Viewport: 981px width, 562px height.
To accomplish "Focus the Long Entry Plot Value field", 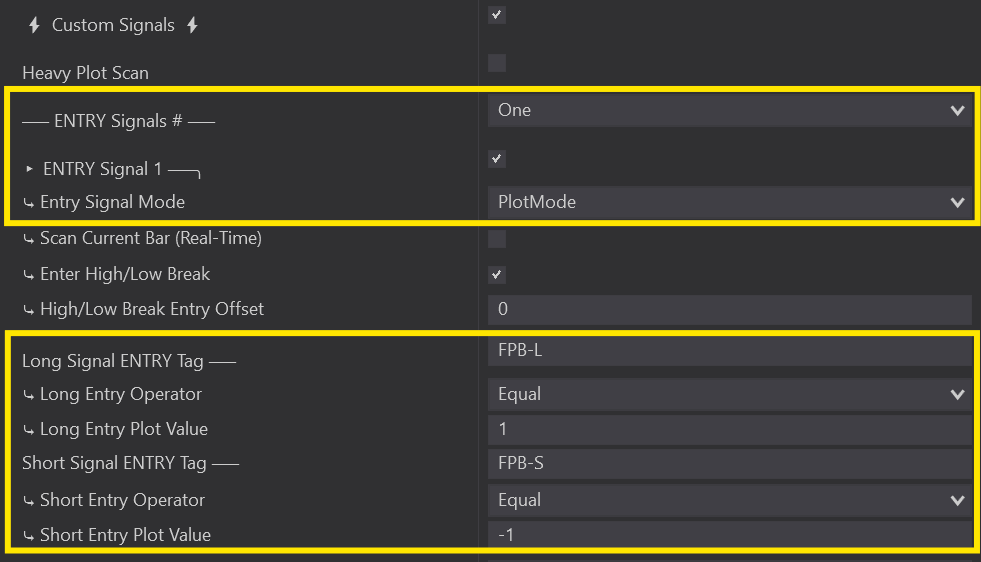I will click(x=729, y=429).
